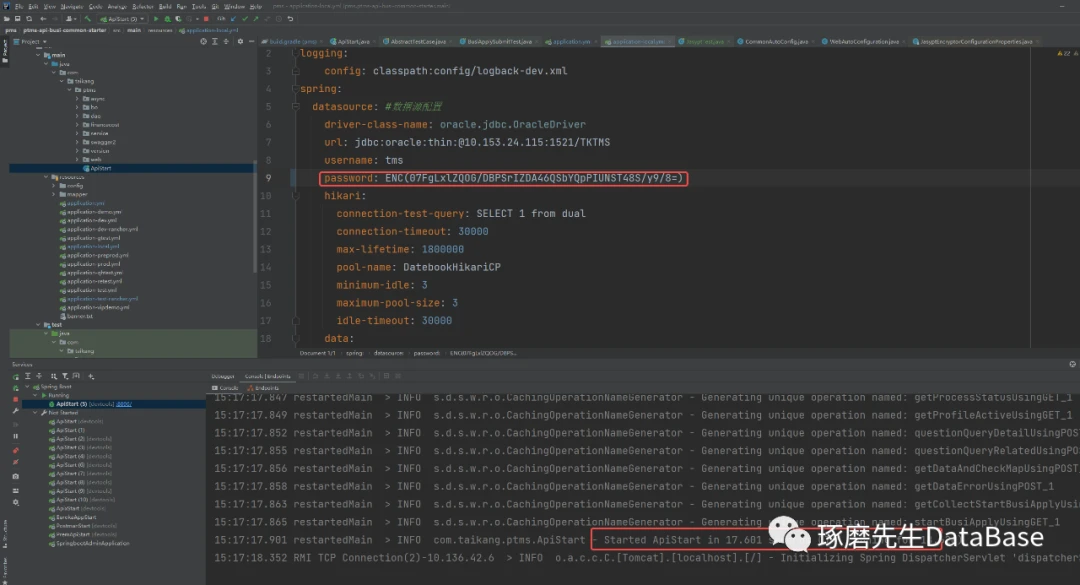Screen dimensions: 1080x585
Task: Open the ApiStart run configuration dropdown
Action: tap(122, 19)
